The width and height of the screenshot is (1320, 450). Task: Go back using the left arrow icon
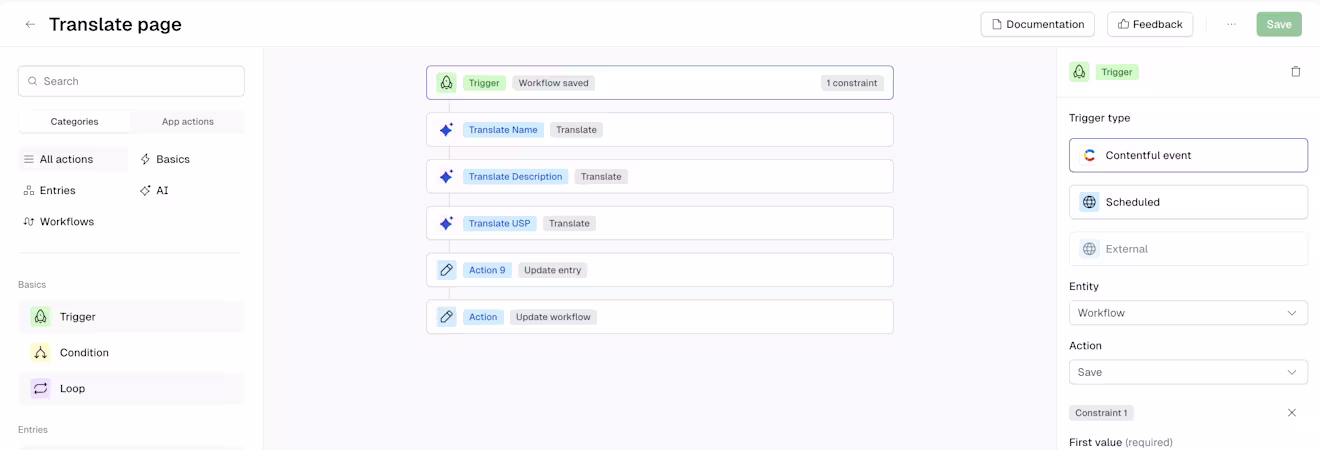tap(30, 24)
